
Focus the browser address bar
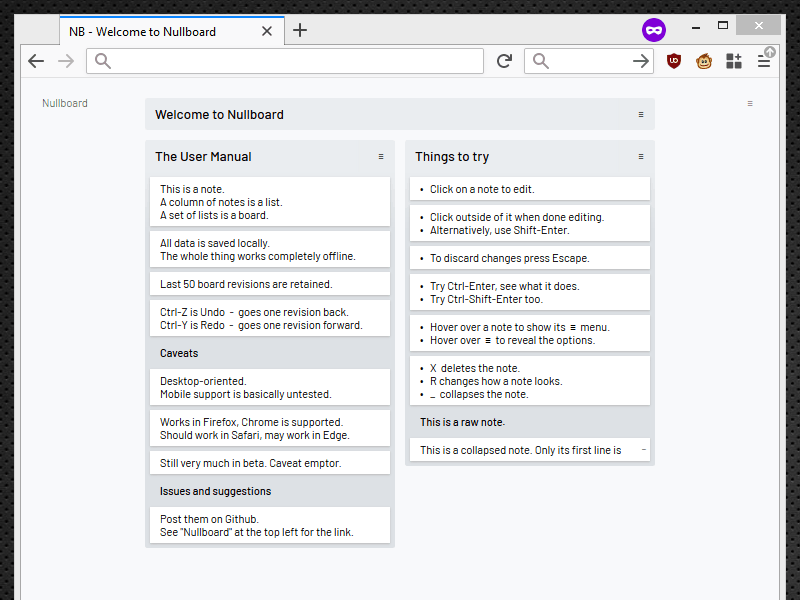(x=285, y=61)
